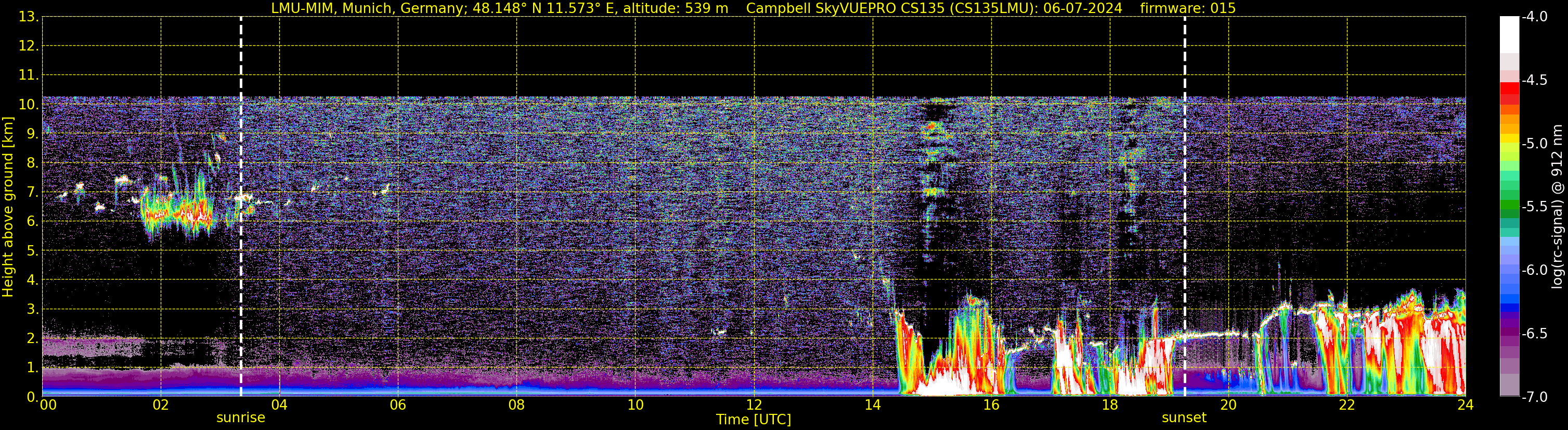The height and width of the screenshot is (430, 1568).
Task: Click the '8.' height tick label
Action: (x=33, y=163)
